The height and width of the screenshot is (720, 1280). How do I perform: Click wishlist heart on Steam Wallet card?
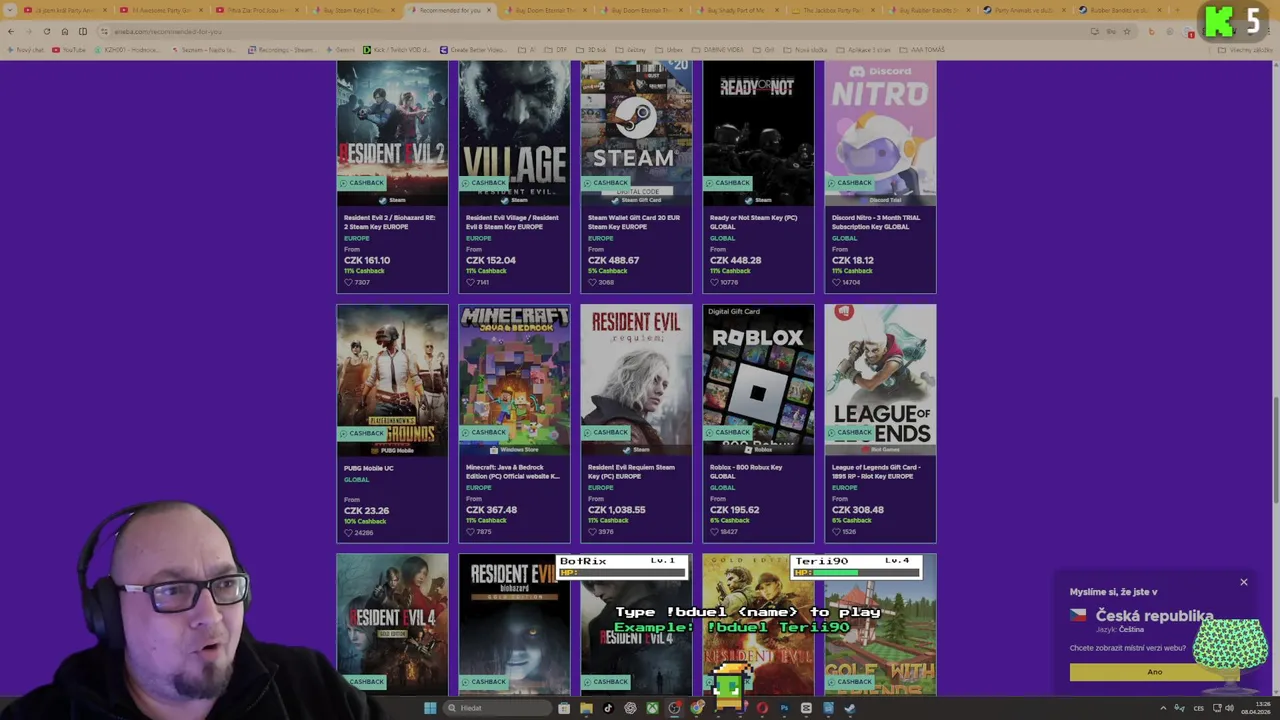coord(593,282)
